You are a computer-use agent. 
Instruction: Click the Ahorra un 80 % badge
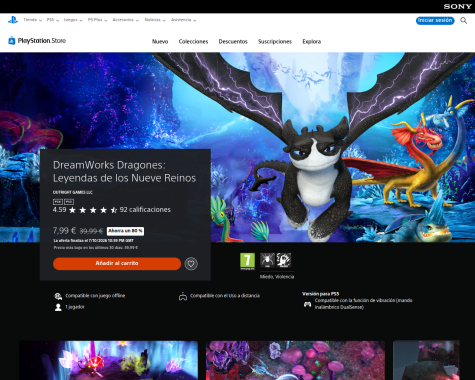125,231
